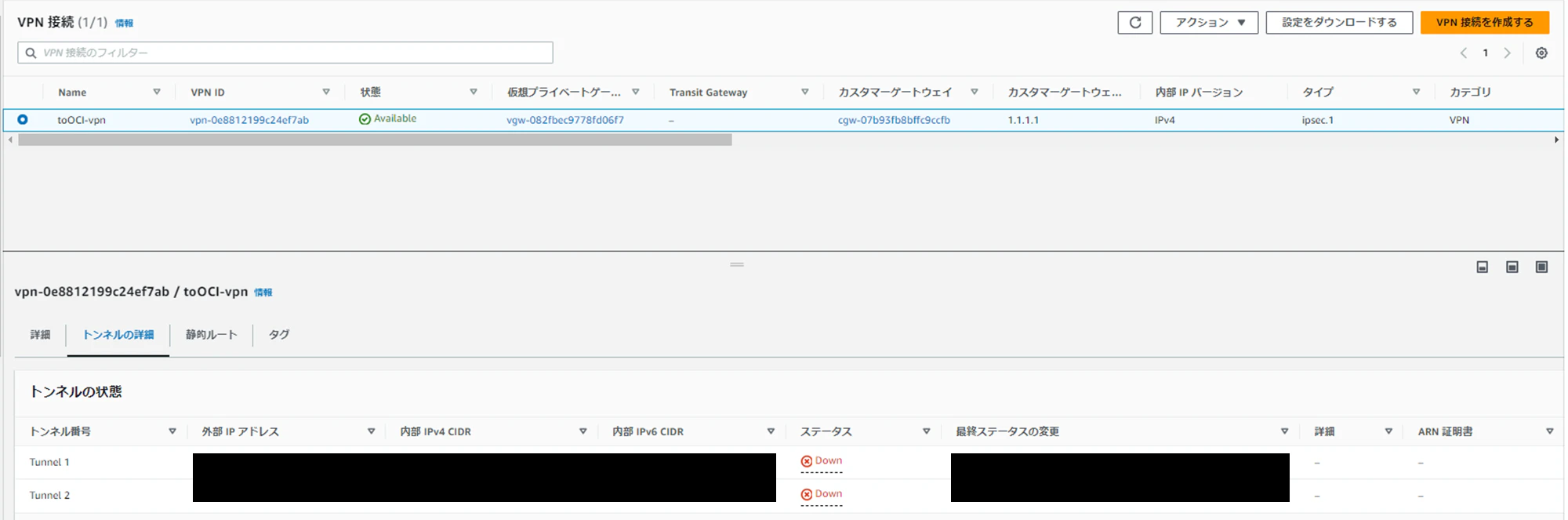Focus the VPN 接続のフィルター search field
The height and width of the screenshot is (520, 1568).
[x=285, y=53]
